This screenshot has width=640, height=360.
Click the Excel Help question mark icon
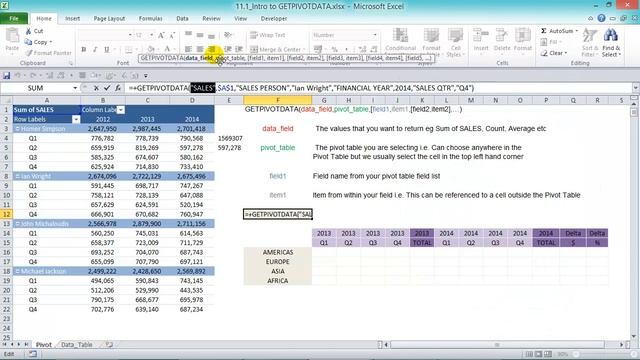click(x=601, y=18)
